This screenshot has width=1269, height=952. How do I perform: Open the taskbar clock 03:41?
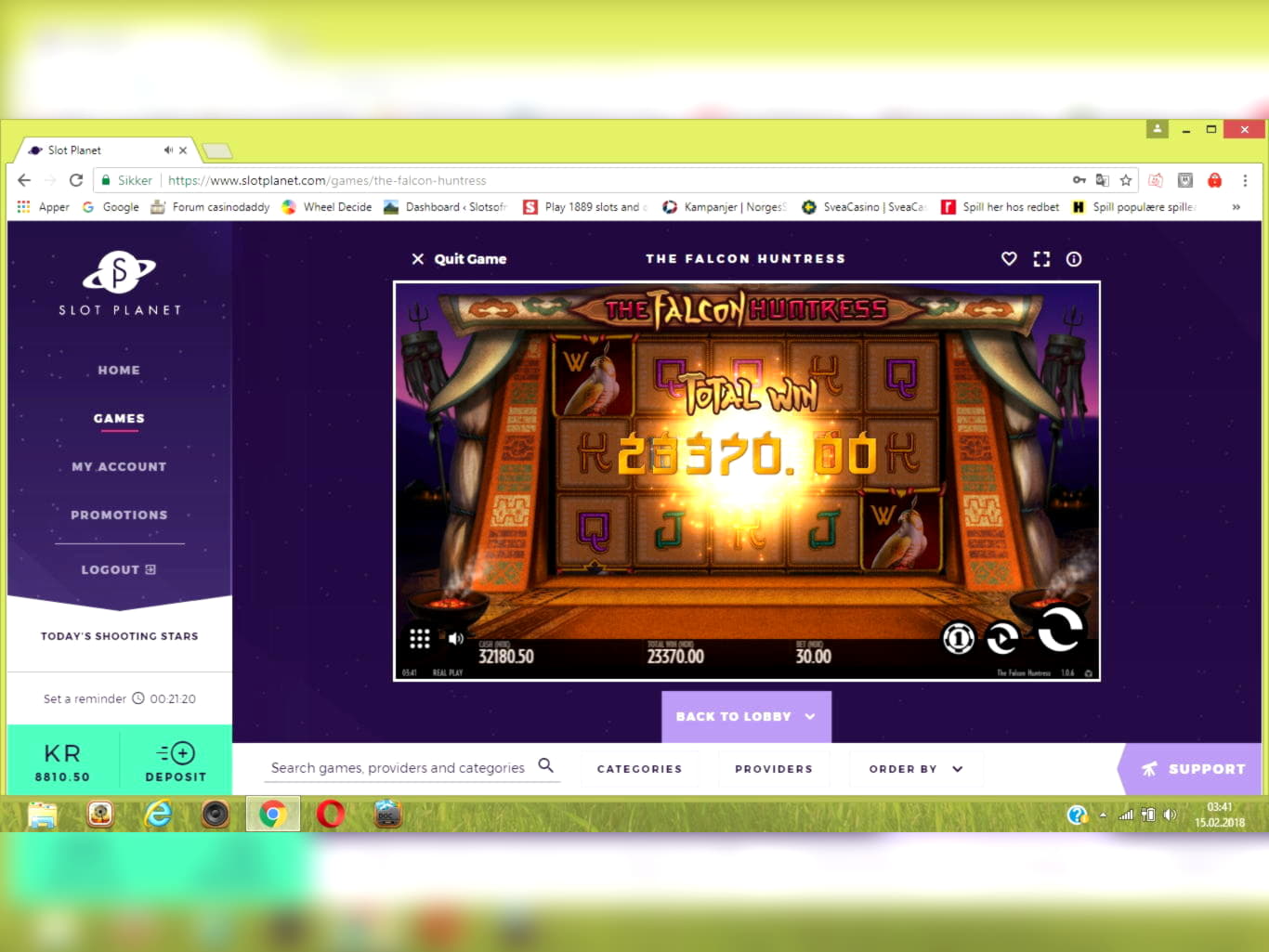pyautogui.click(x=1220, y=815)
